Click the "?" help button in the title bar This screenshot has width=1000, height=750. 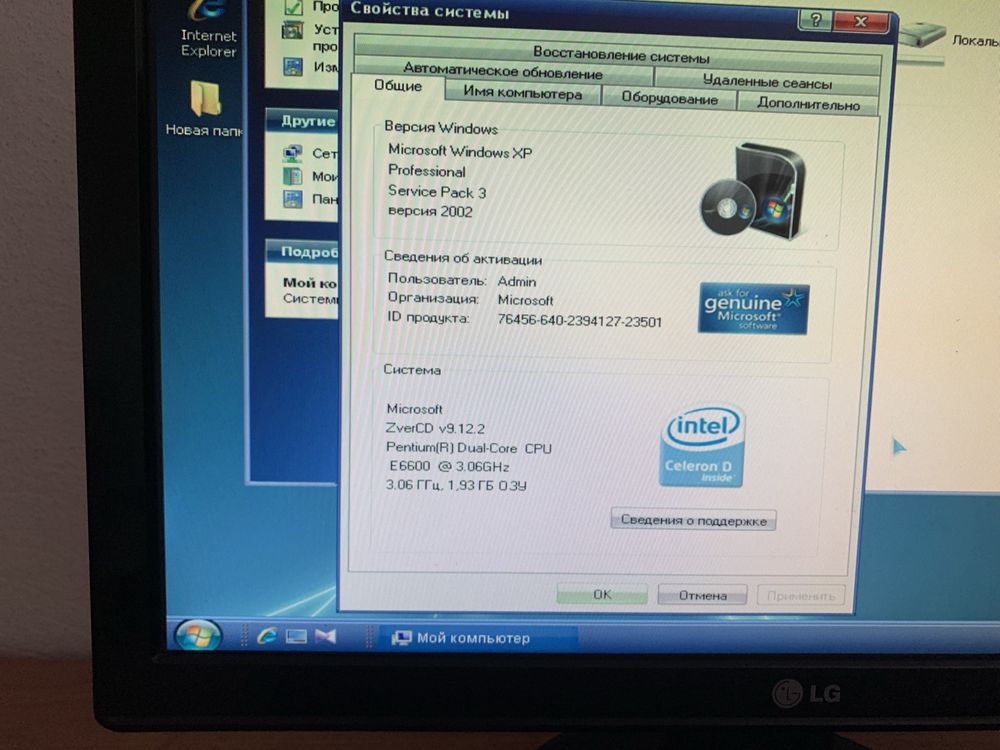tap(815, 20)
